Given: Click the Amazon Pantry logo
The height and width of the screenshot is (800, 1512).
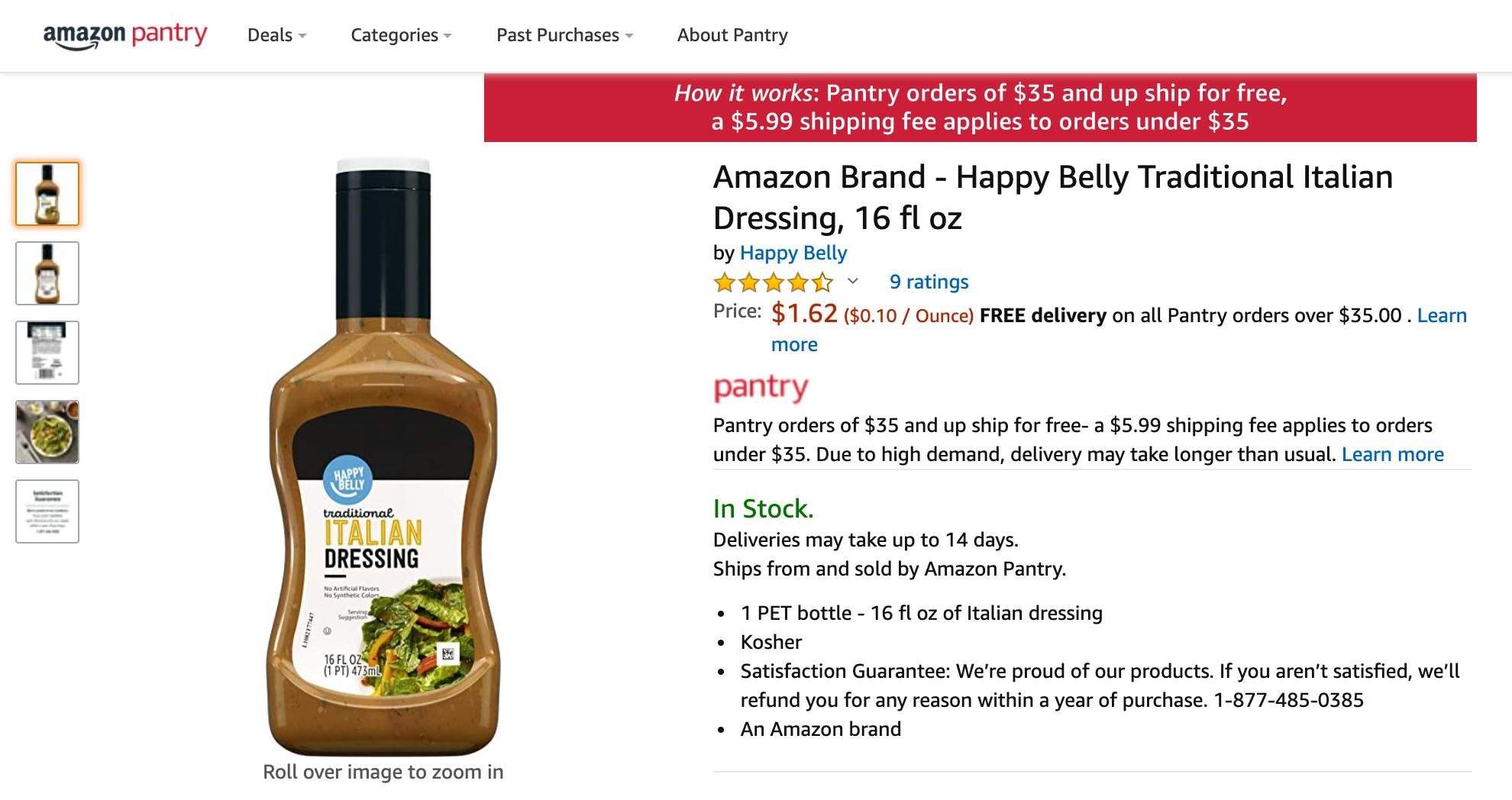Looking at the screenshot, I should point(125,35).
